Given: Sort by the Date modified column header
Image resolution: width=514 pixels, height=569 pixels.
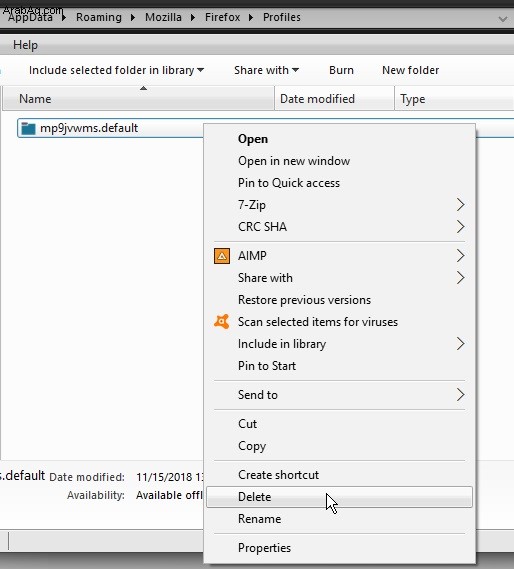Looking at the screenshot, I should [x=334, y=99].
